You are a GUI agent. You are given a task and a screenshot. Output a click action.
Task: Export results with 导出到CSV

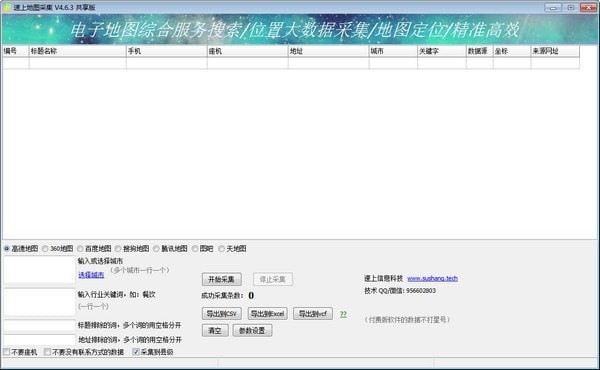click(222, 314)
